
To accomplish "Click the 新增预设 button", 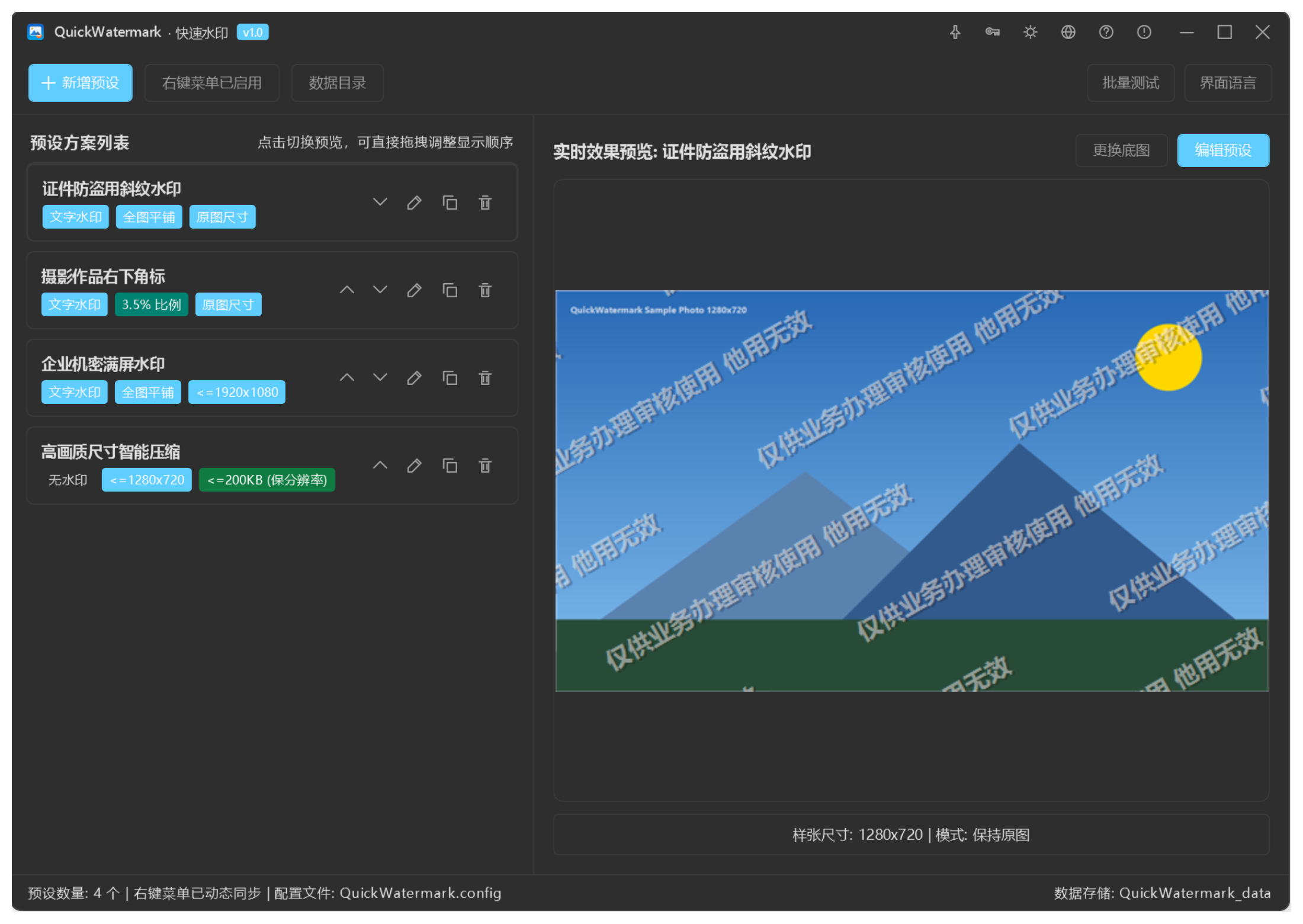I will pos(81,83).
